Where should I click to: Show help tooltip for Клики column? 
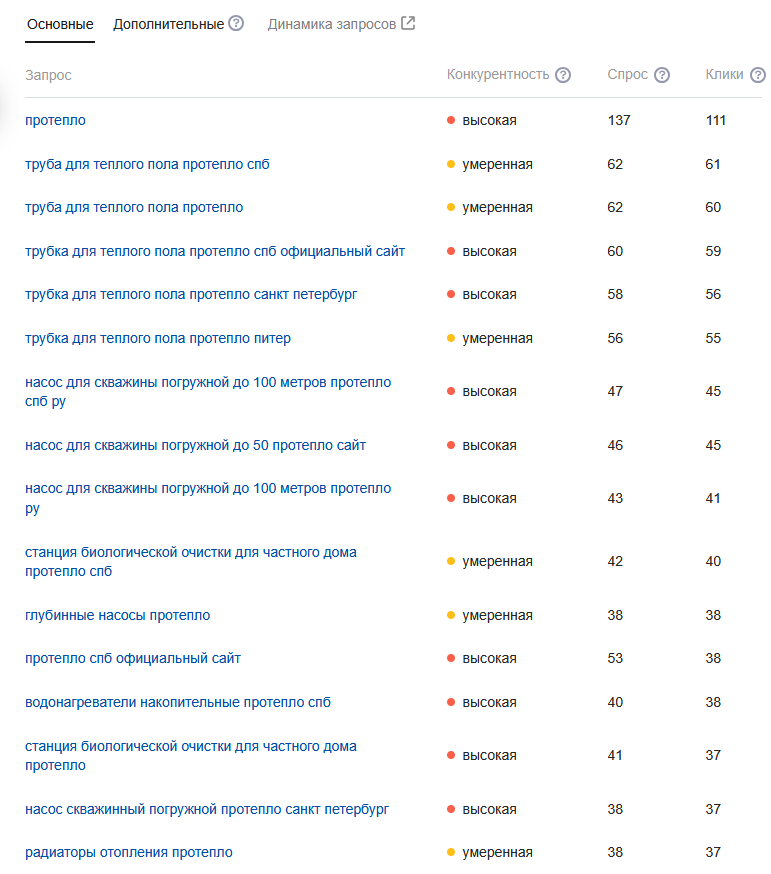[758, 75]
